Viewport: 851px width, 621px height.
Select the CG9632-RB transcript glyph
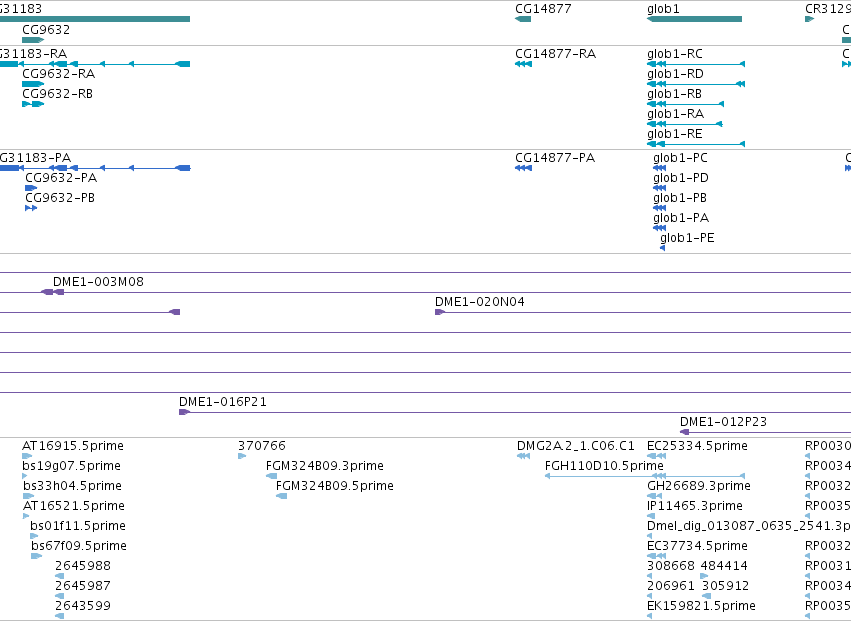pyautogui.click(x=33, y=104)
